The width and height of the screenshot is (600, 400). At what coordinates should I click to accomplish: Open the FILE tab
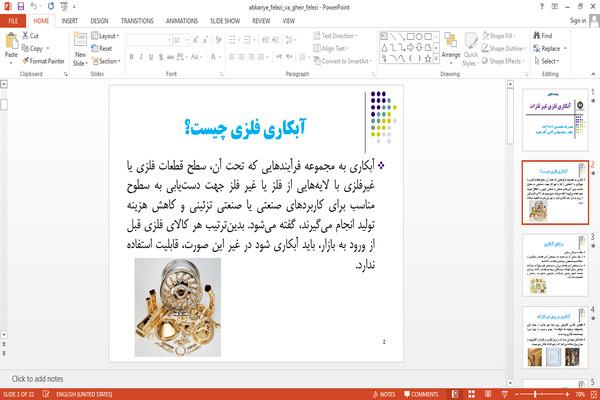[x=13, y=21]
